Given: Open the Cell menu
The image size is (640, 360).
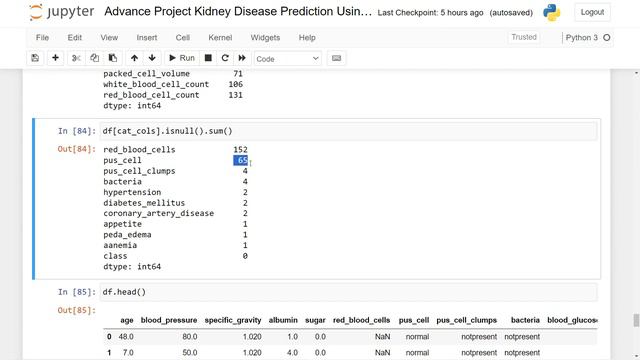Looking at the screenshot, I should click(x=182, y=38).
